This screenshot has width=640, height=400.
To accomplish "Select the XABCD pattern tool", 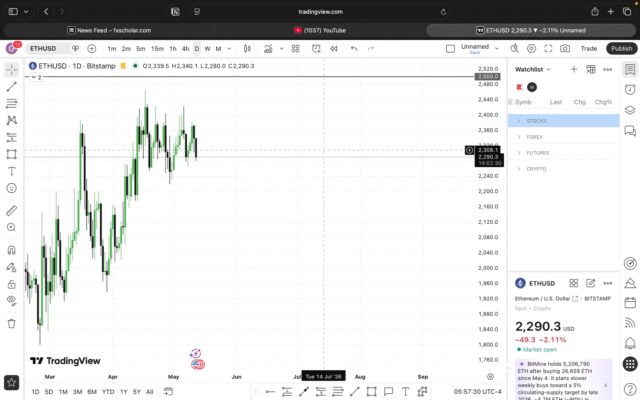I will point(11,120).
